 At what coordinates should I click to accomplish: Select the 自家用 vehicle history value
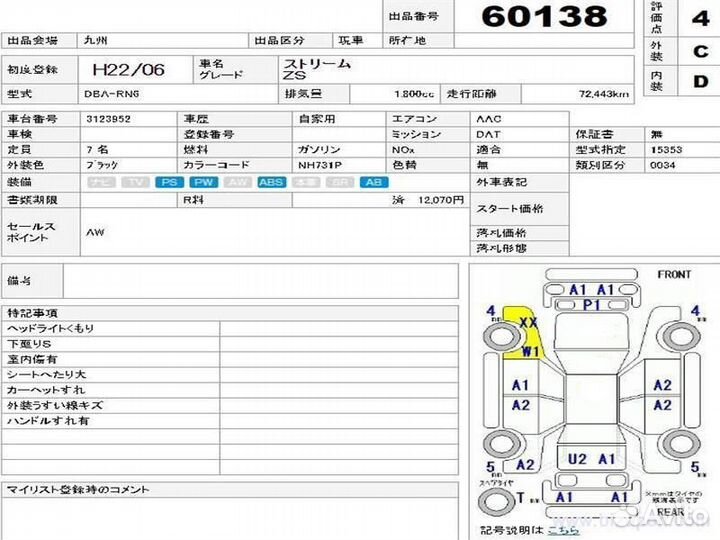tap(317, 119)
